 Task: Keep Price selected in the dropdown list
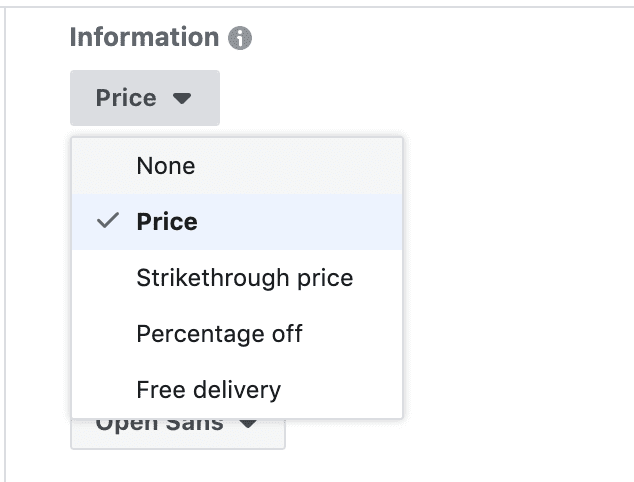(167, 222)
